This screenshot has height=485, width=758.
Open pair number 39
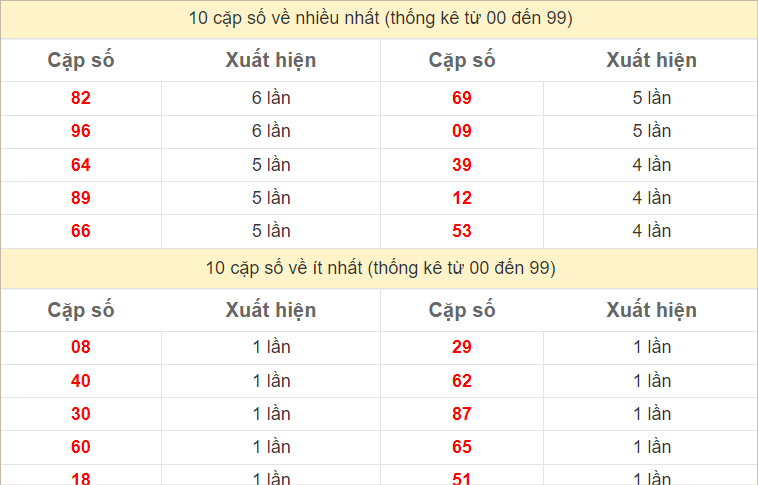click(462, 165)
